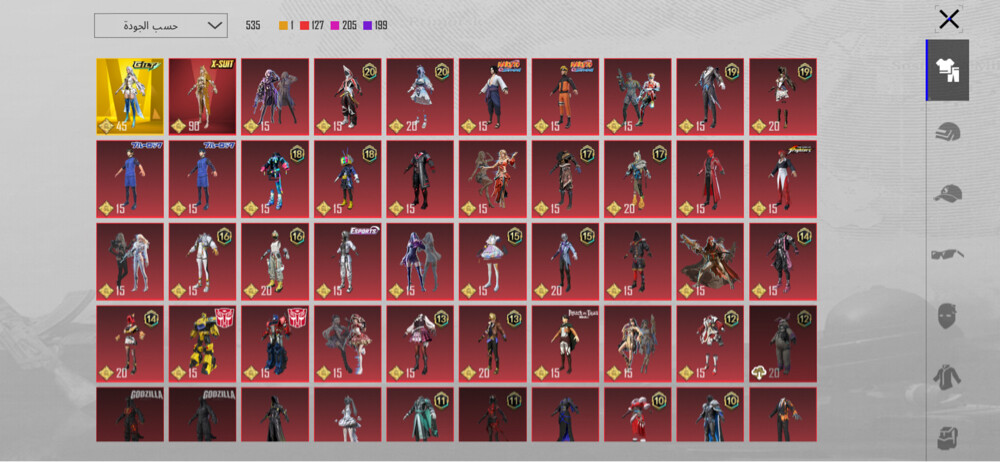Expand the حسب الجودة sort dropdown

pos(161,26)
